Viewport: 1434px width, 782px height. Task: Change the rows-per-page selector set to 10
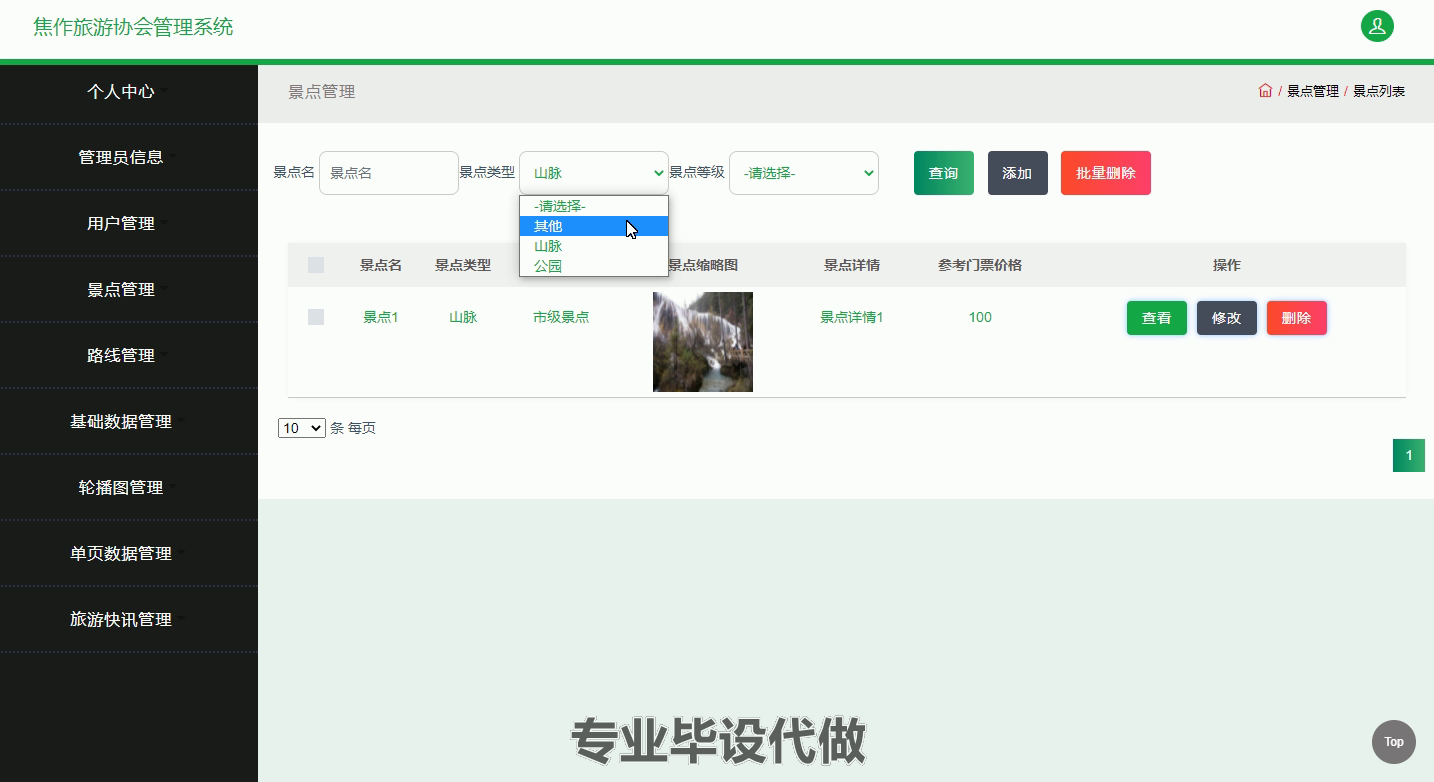(x=302, y=428)
